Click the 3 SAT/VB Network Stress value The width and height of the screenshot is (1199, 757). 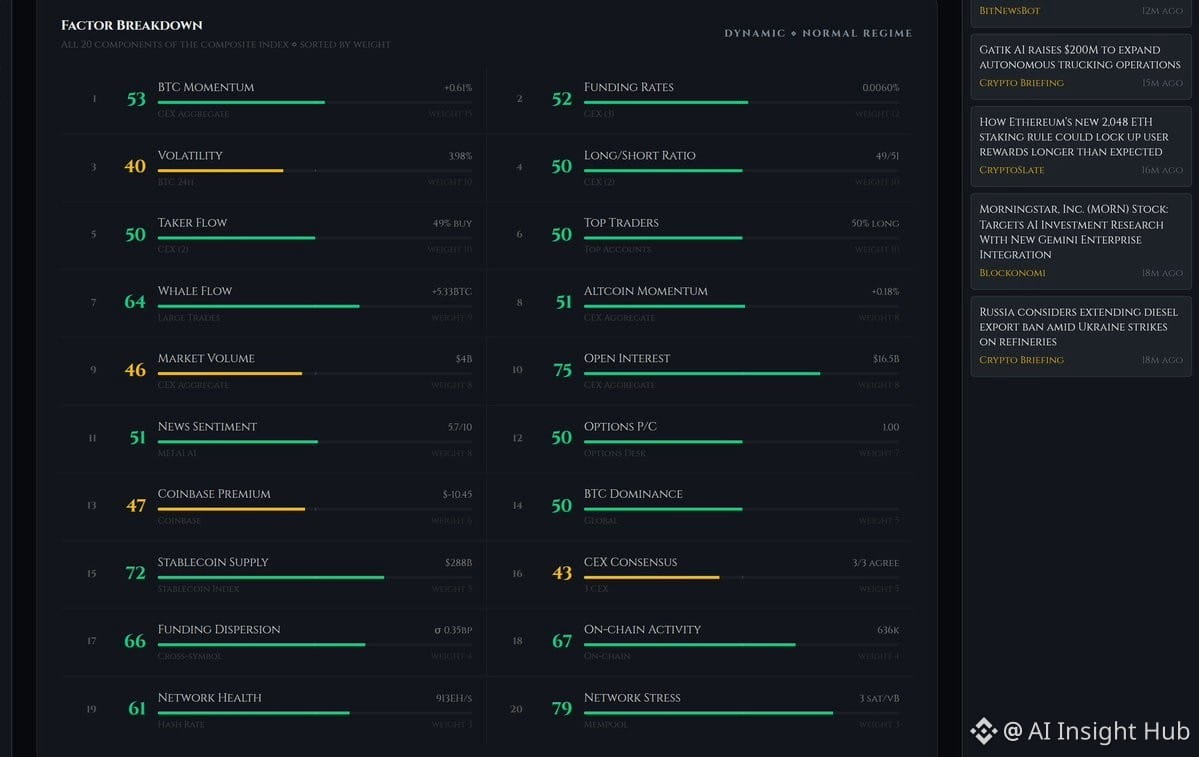(x=879, y=698)
